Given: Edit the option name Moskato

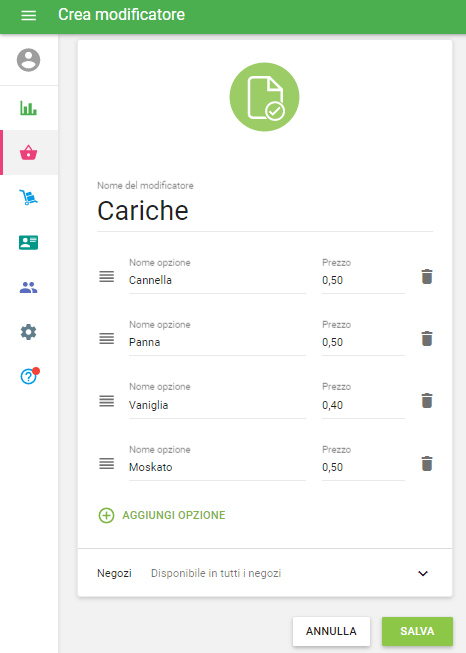Looking at the screenshot, I should click(217, 467).
